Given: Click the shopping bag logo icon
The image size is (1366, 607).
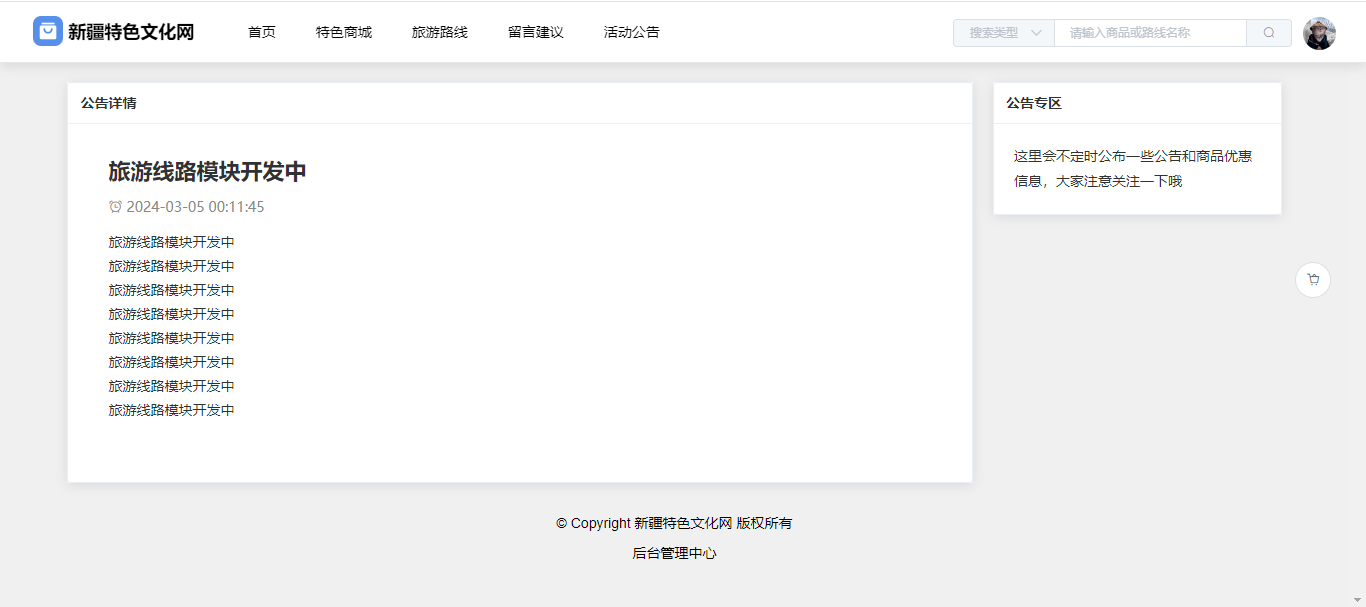Looking at the screenshot, I should (x=48, y=32).
